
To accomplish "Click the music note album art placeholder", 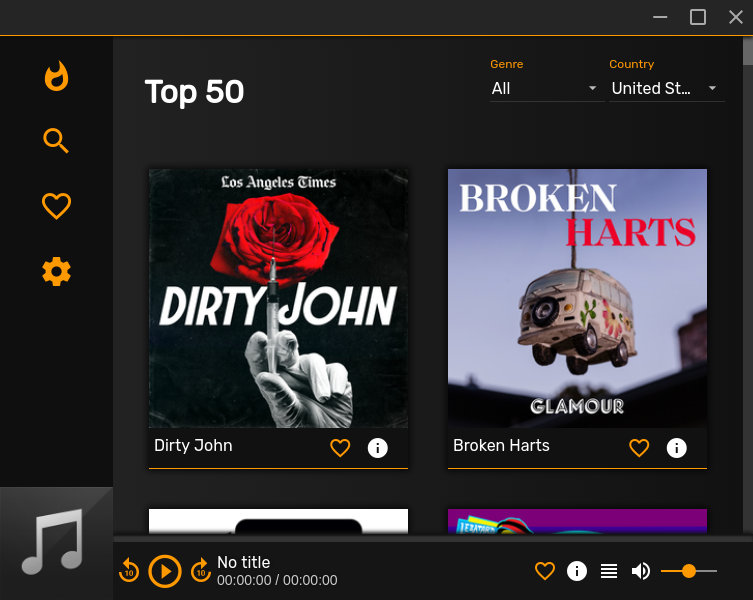I will [56, 543].
